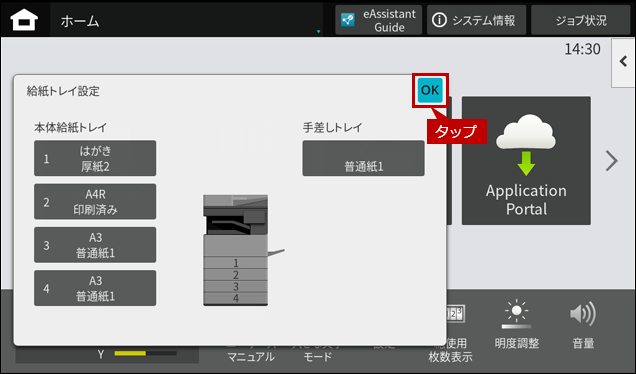Open ジョブ状況 job status
This screenshot has height=374, width=636.
pyautogui.click(x=580, y=20)
